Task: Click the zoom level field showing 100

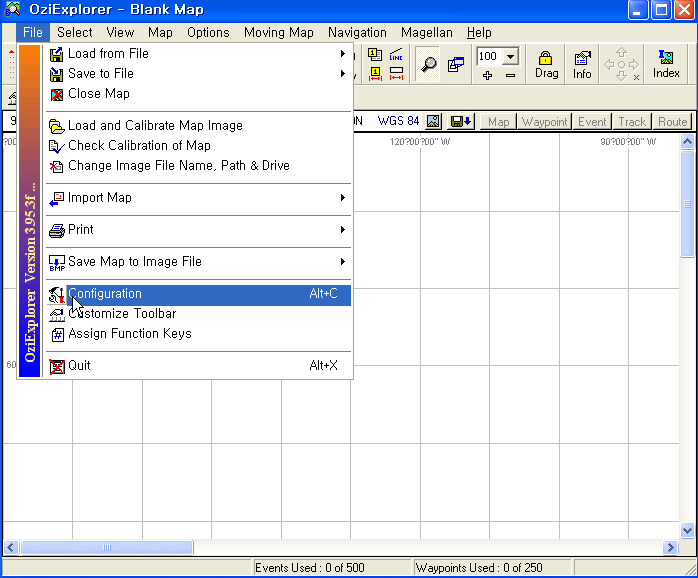Action: tap(490, 57)
